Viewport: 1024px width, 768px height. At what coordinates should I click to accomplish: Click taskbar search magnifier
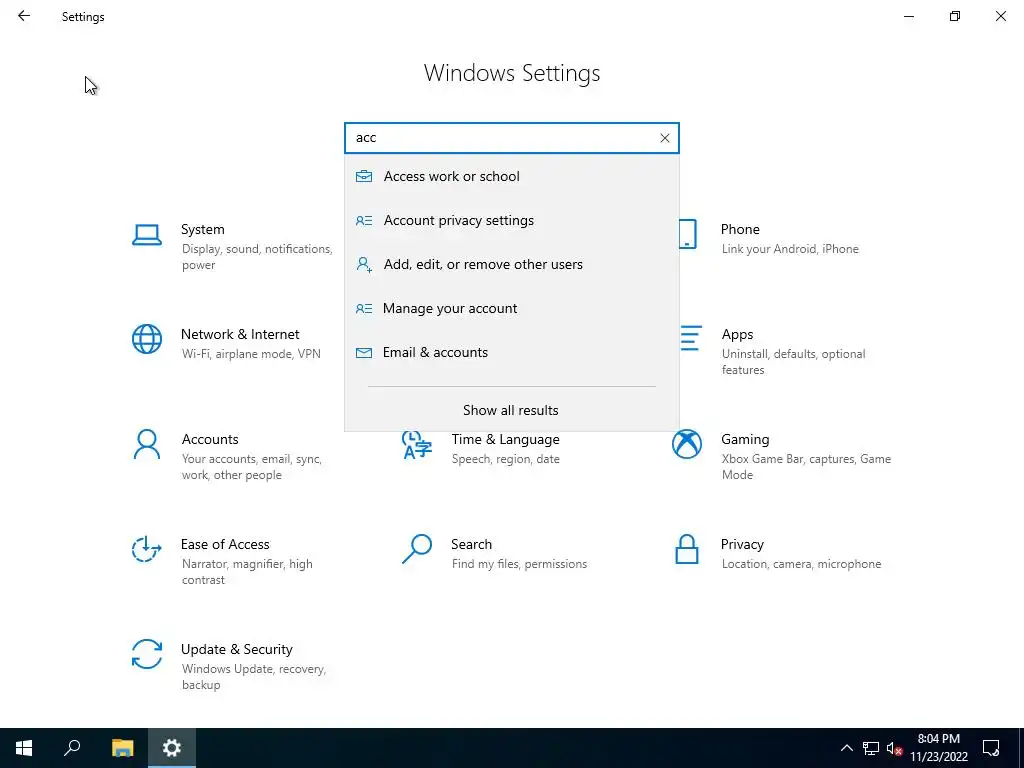click(72, 748)
